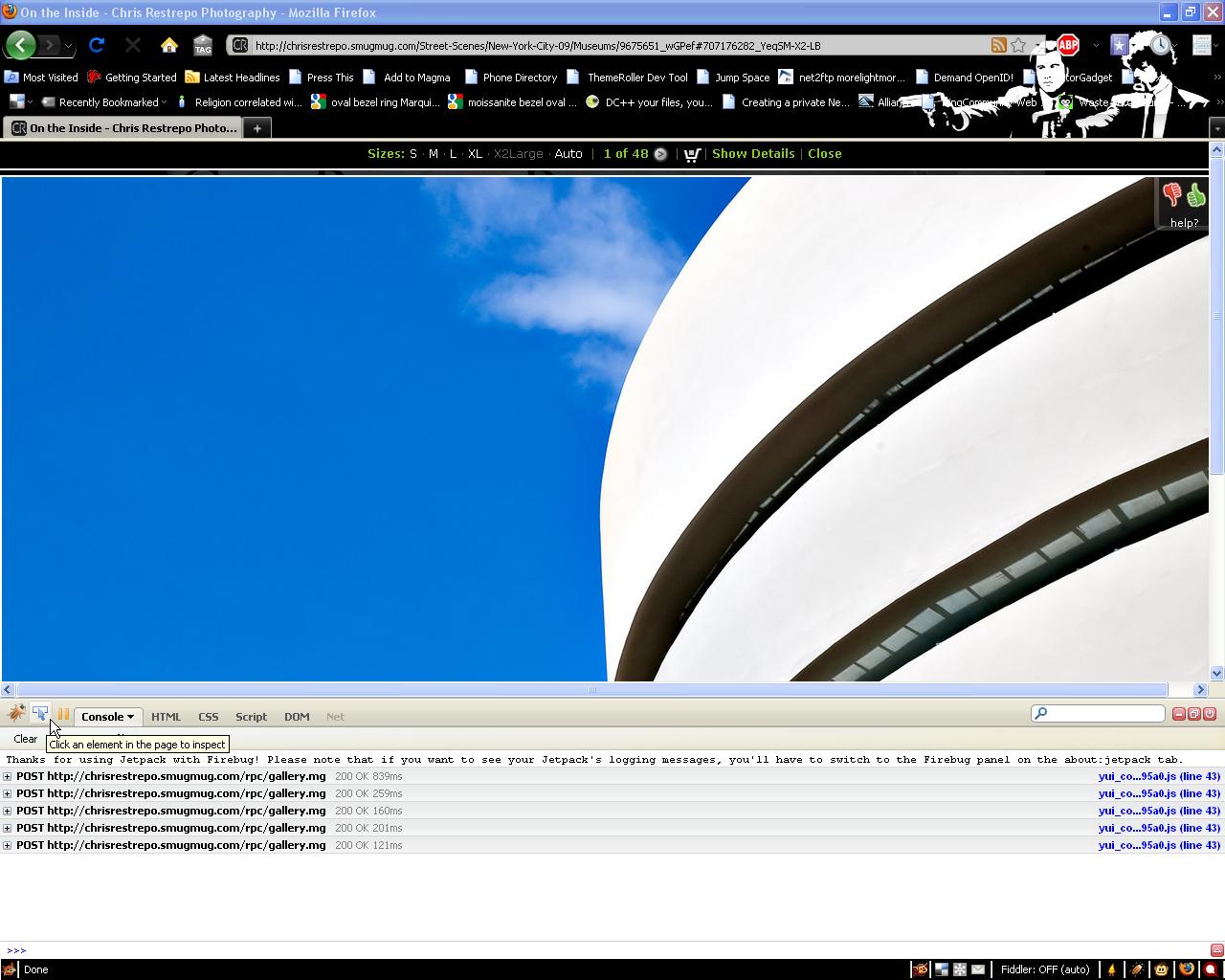
Task: Click the green browser Back button
Action: [x=20, y=45]
